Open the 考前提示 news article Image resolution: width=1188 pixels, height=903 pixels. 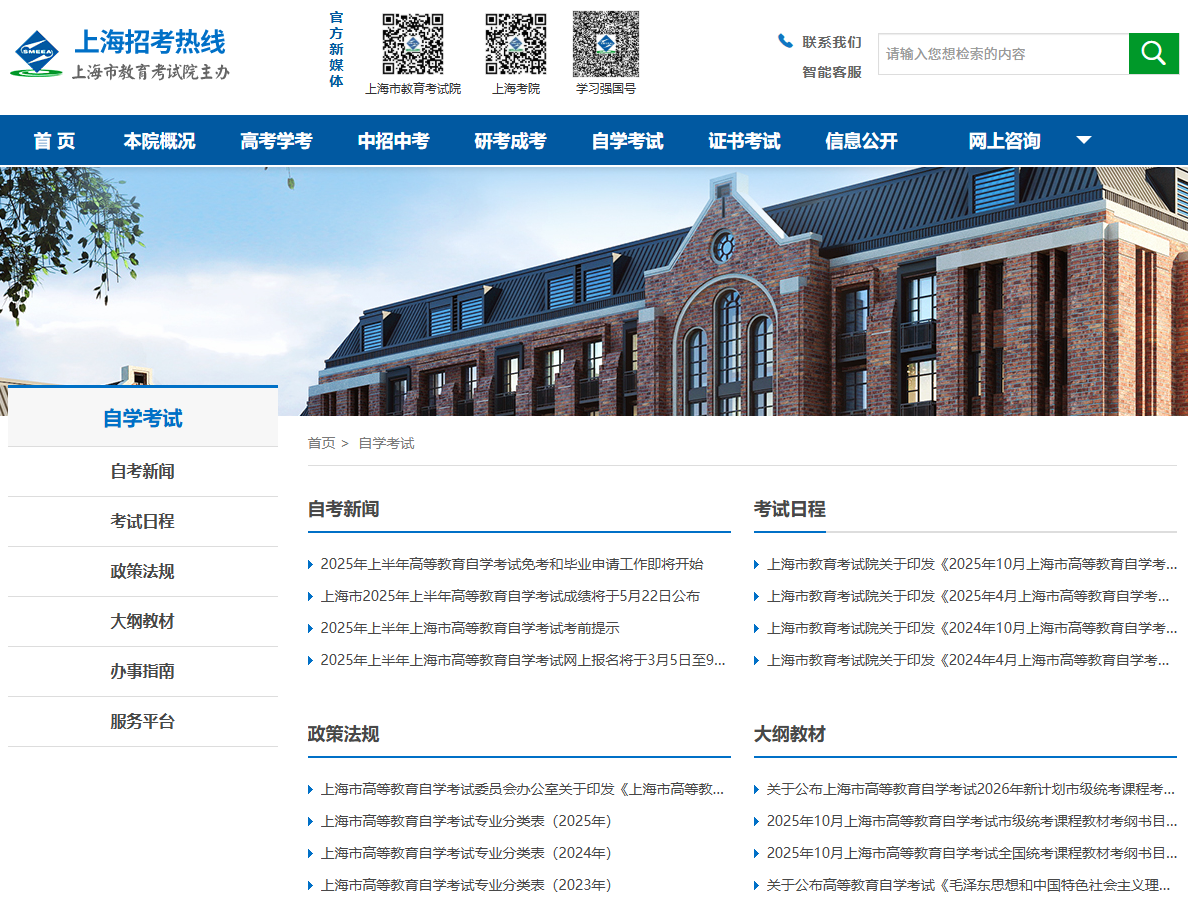(470, 628)
